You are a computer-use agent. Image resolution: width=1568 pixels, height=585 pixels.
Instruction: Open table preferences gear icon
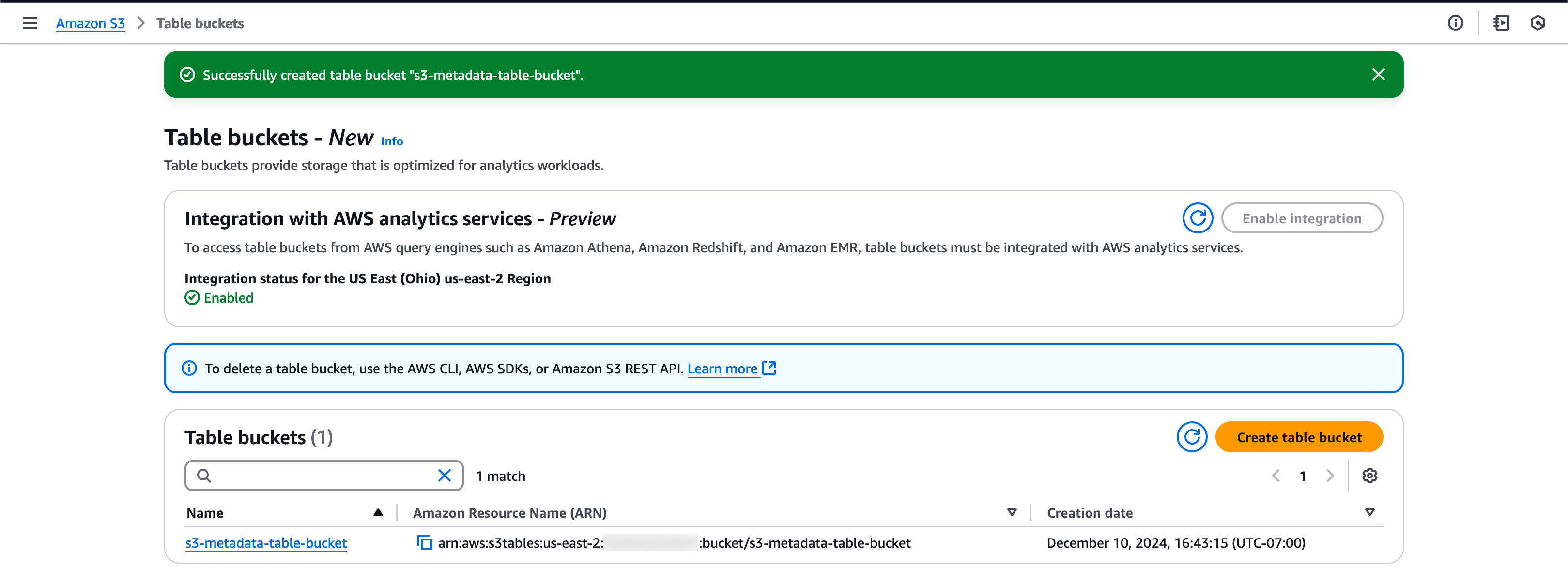click(1369, 476)
